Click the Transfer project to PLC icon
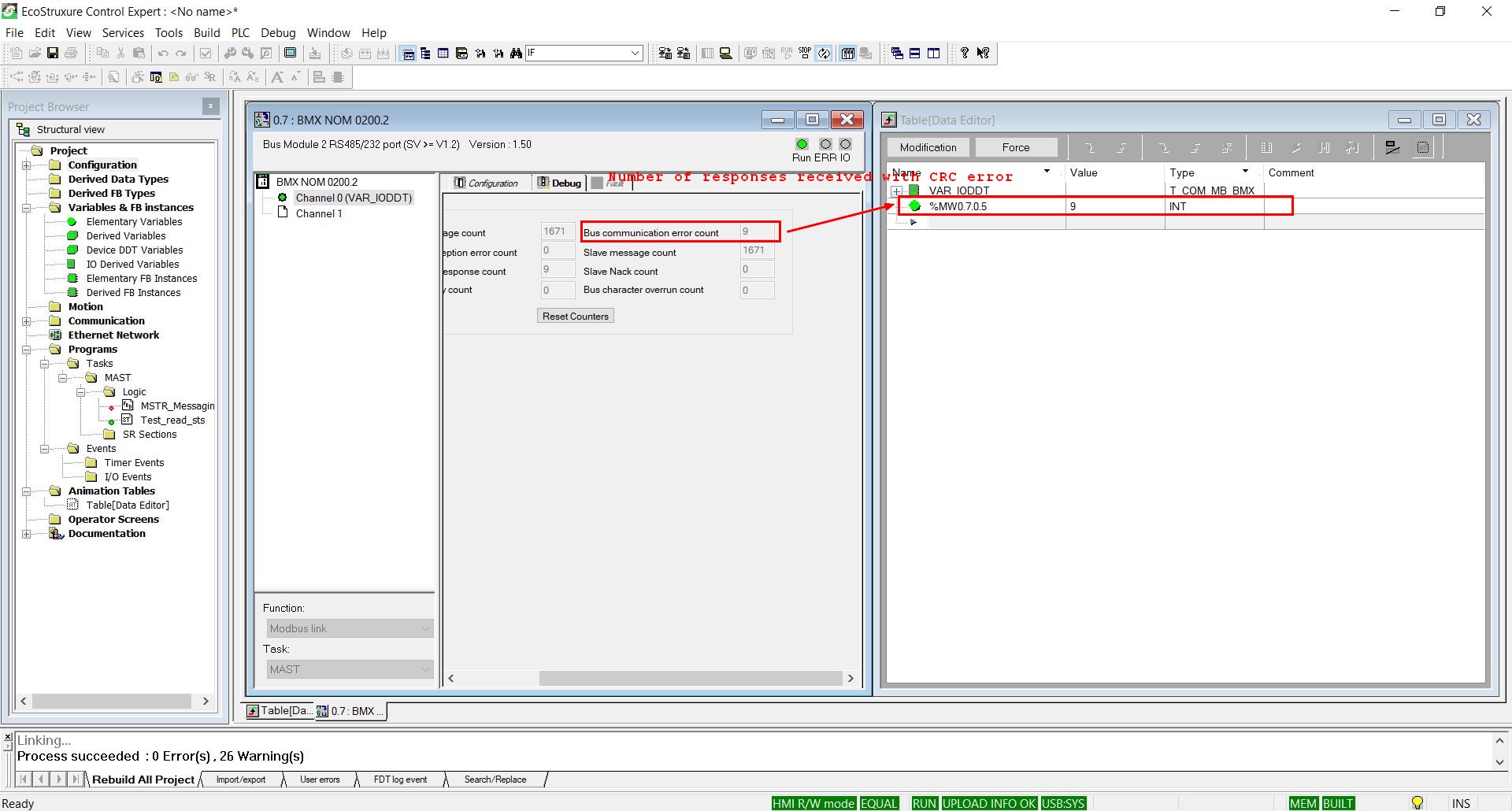1512x811 pixels. tap(665, 53)
